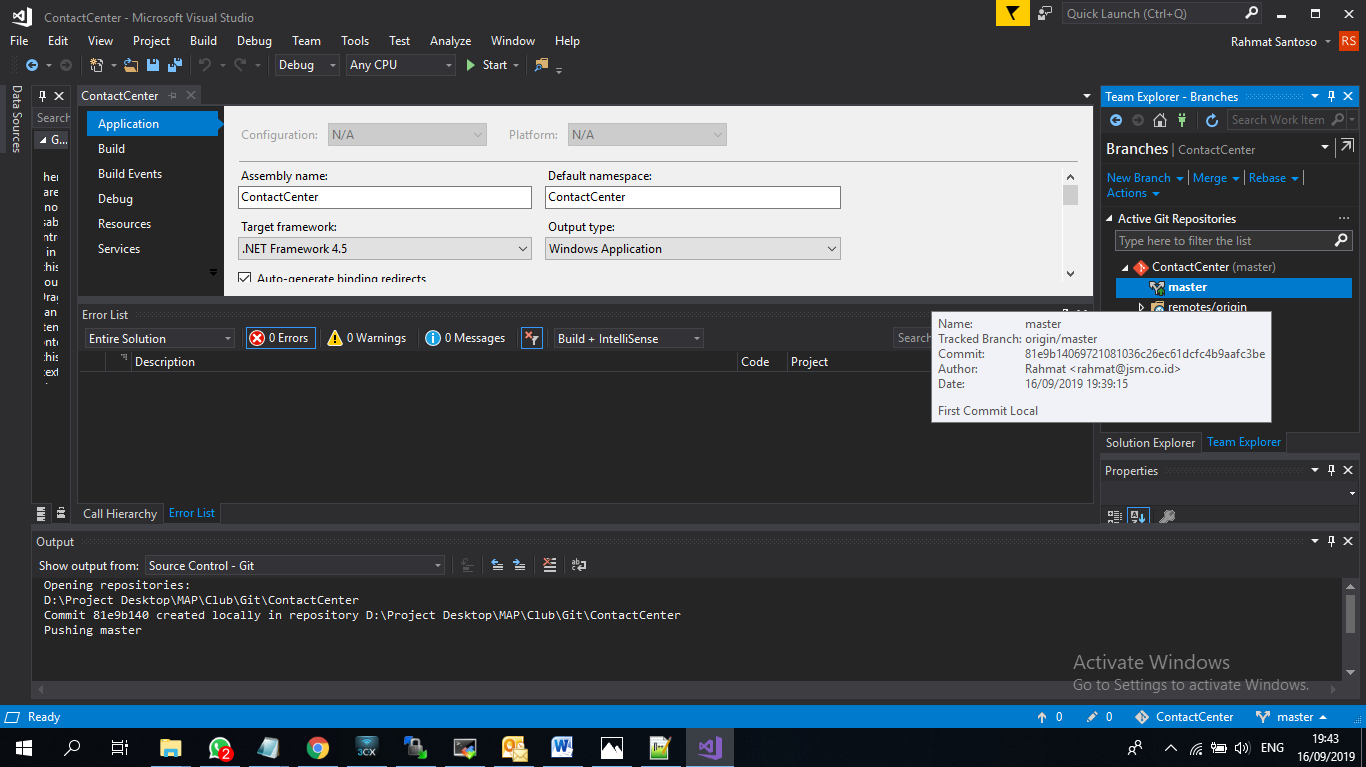The height and width of the screenshot is (767, 1366).
Task: Switch to Call Hierarchy tab
Action: (x=120, y=513)
